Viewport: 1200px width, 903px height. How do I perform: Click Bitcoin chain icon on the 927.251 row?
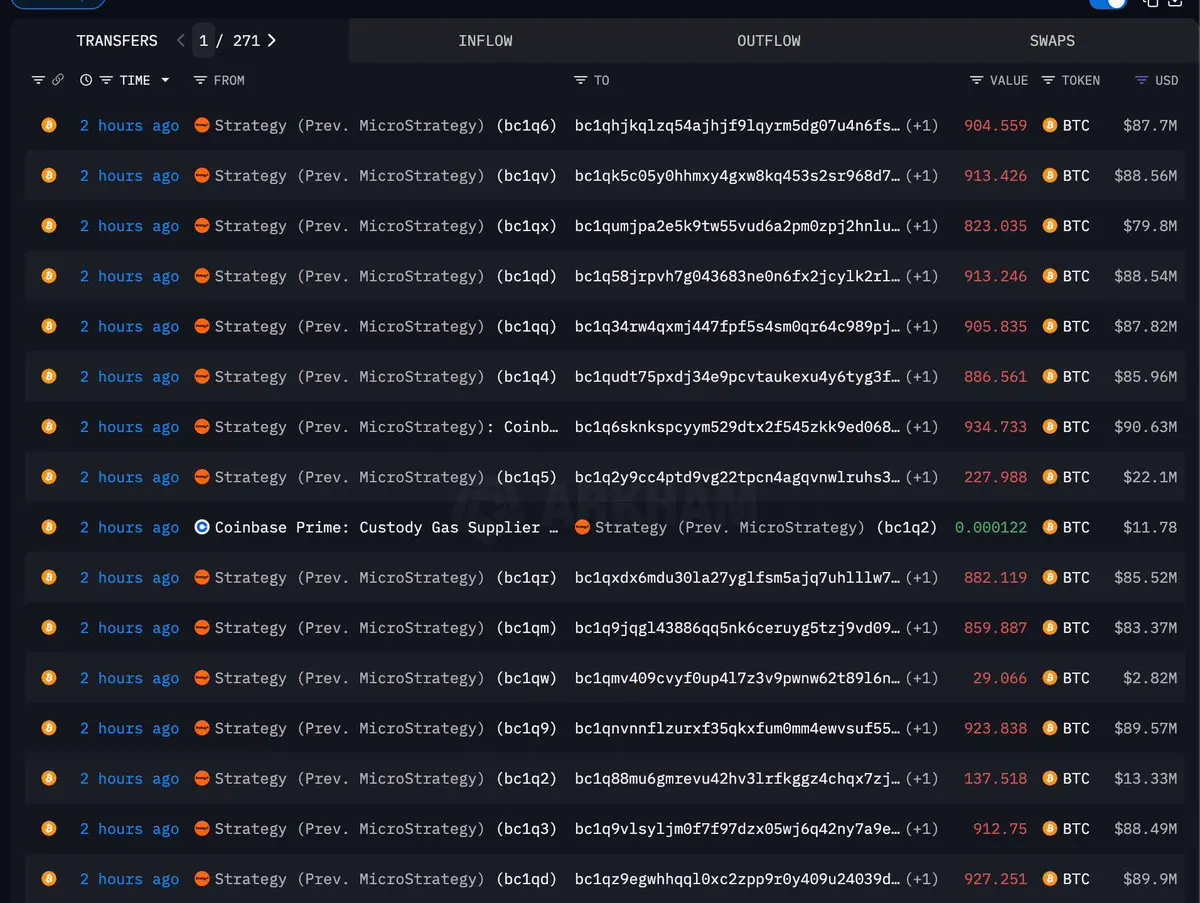[48, 878]
